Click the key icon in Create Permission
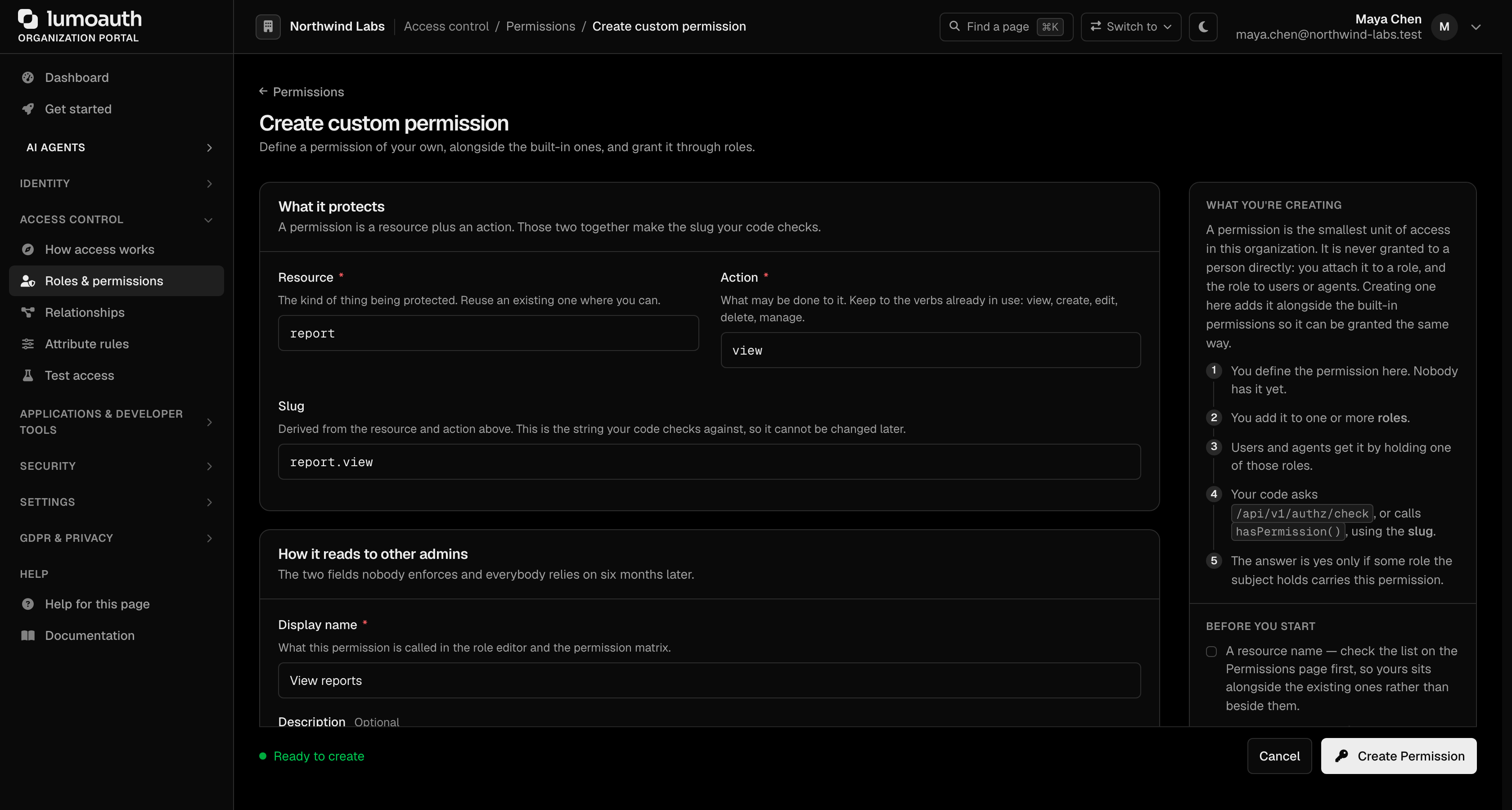Viewport: 1512px width, 810px height. tap(1341, 756)
